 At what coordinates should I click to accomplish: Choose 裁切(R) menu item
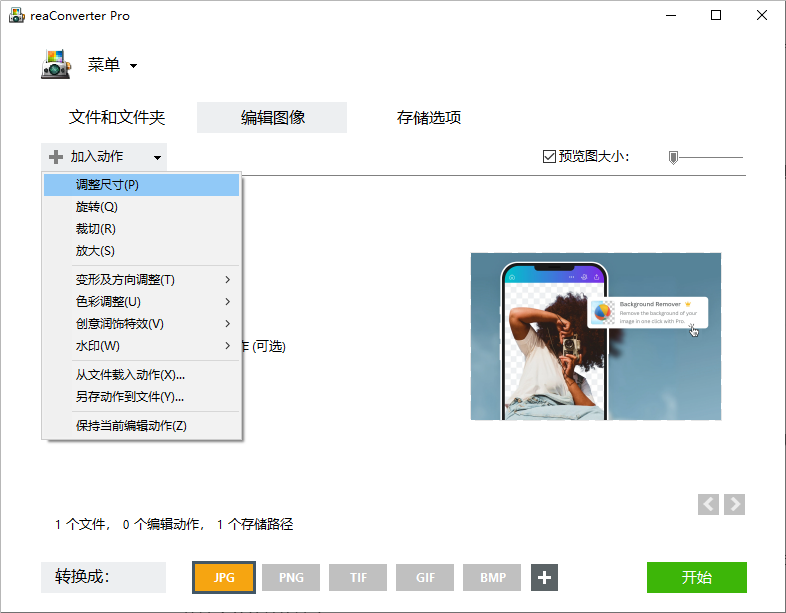point(141,229)
